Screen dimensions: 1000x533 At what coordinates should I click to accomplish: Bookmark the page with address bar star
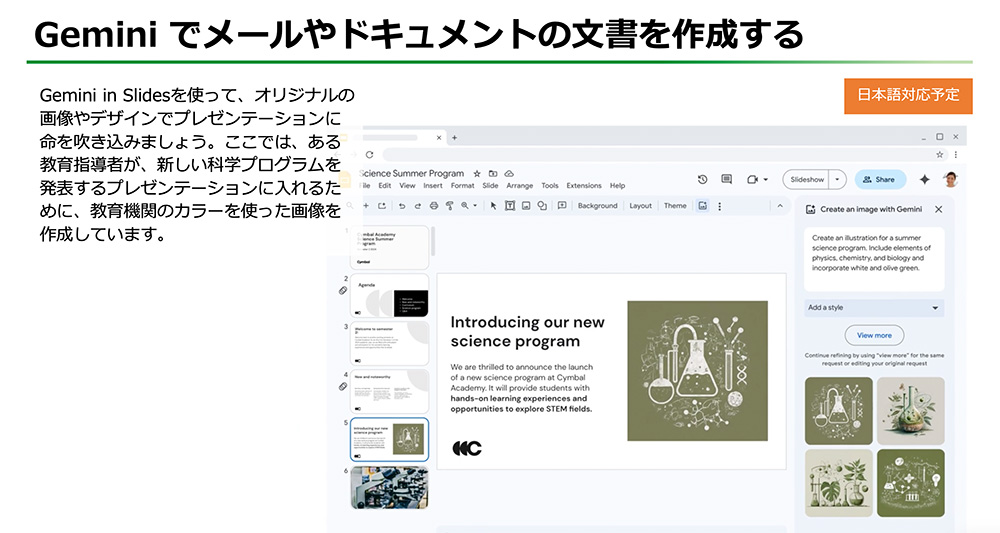[939, 154]
